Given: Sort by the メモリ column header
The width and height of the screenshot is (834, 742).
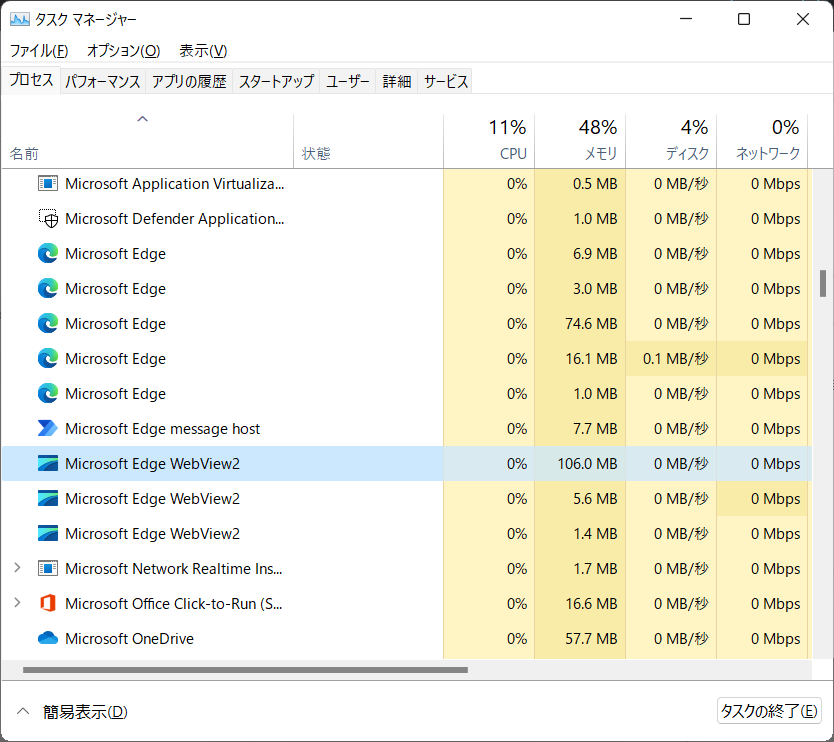Looking at the screenshot, I should 580,141.
